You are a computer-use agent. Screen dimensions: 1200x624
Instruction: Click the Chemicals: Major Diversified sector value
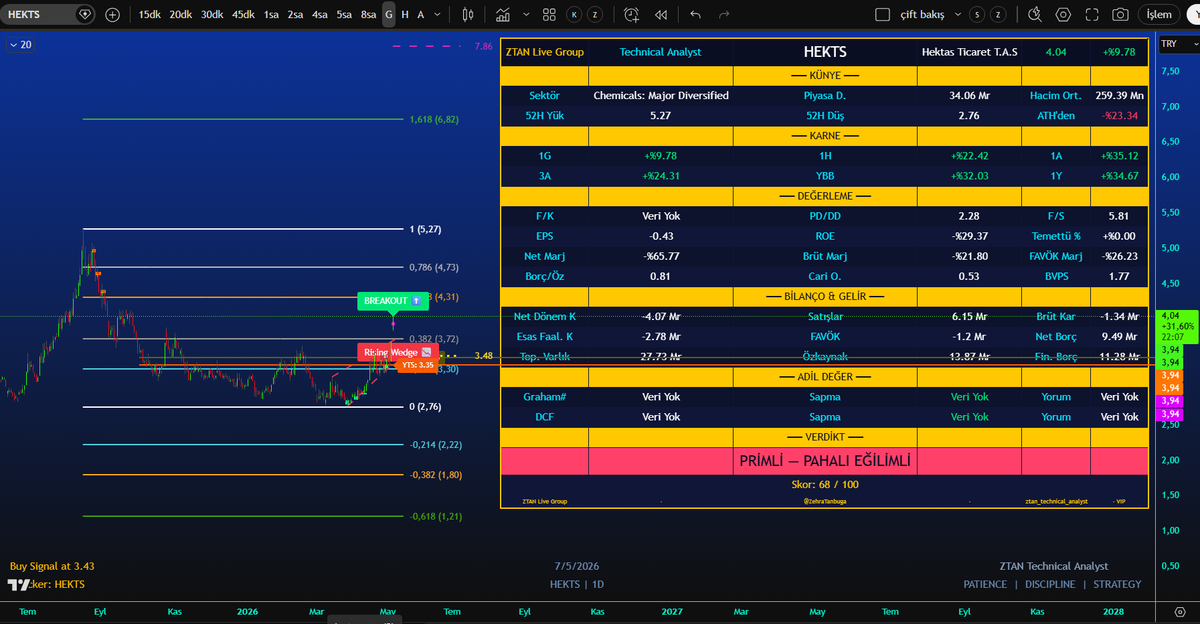tap(661, 96)
